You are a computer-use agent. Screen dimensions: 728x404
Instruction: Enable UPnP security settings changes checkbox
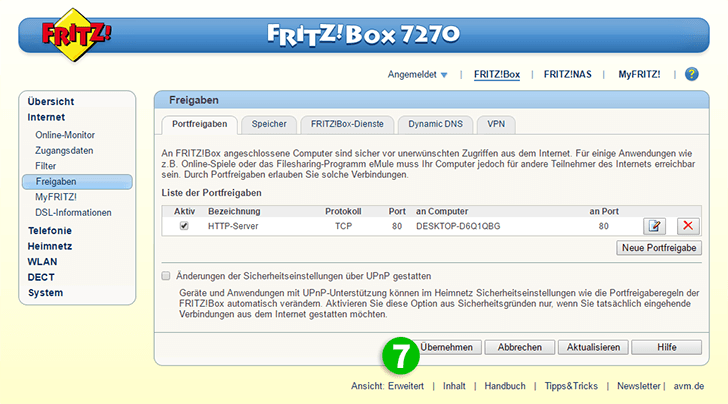click(166, 276)
